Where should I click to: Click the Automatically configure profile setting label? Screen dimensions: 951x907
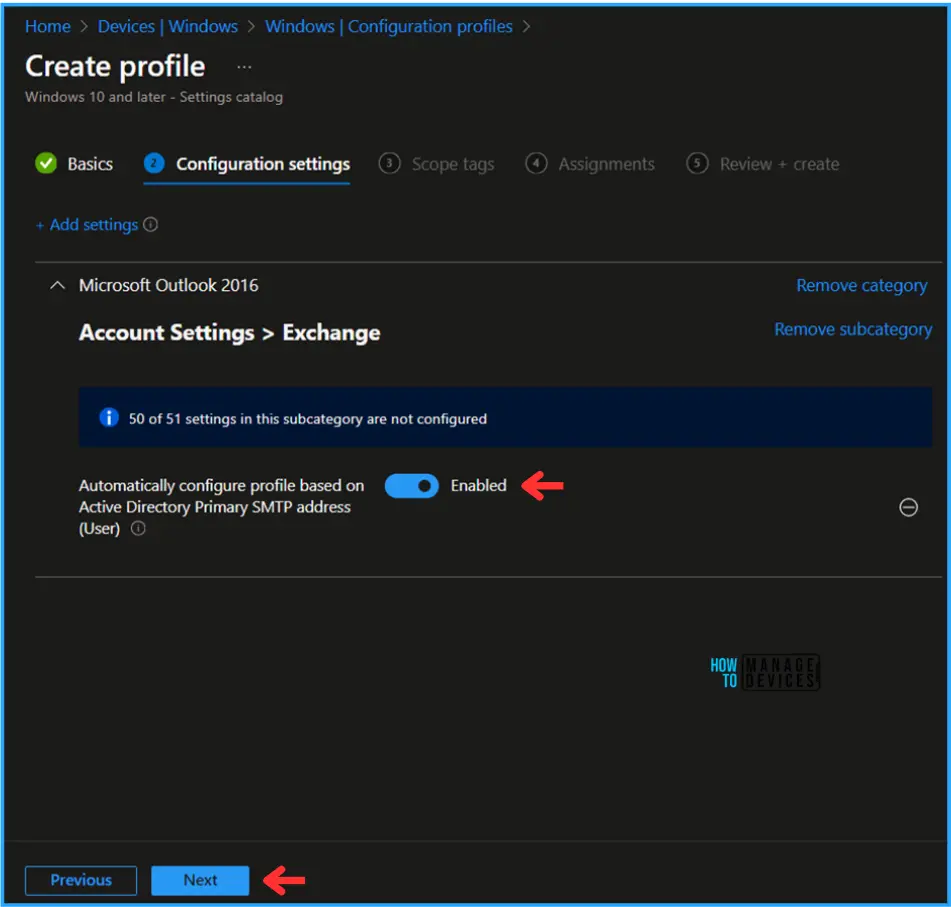(221, 507)
